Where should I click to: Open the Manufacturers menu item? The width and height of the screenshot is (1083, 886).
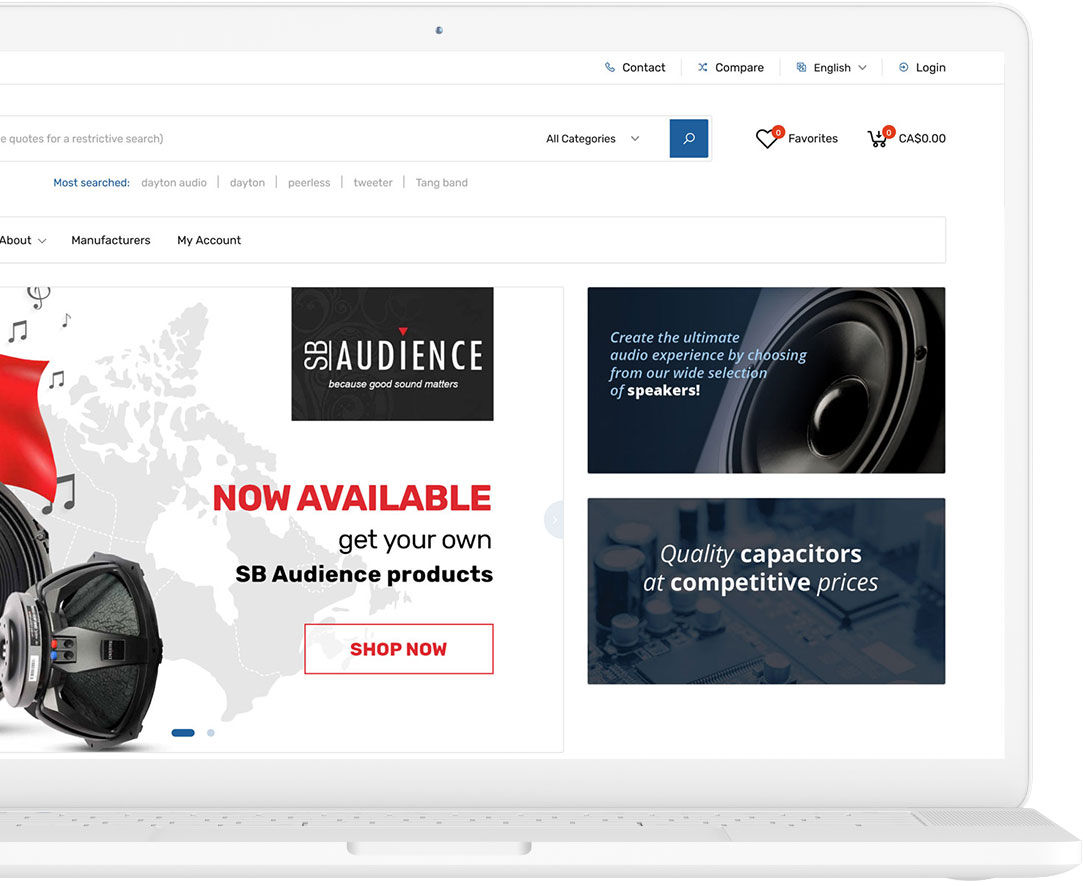[x=111, y=240]
